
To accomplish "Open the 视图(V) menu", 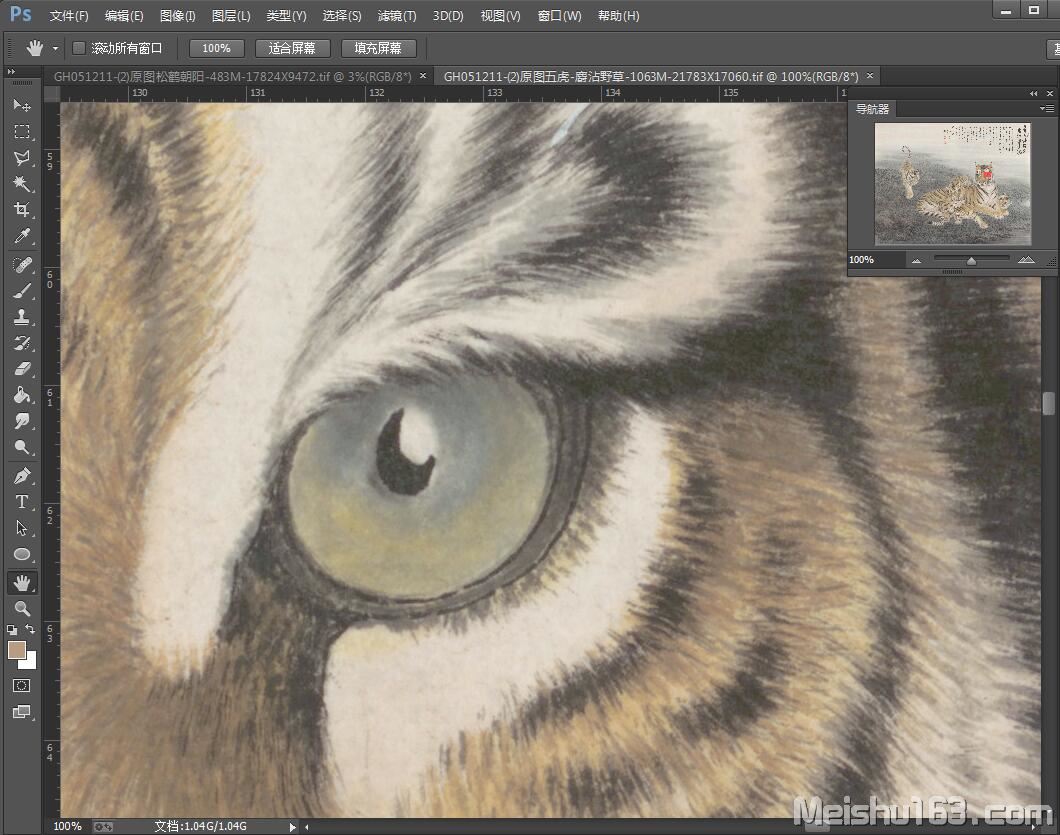I will [x=500, y=16].
